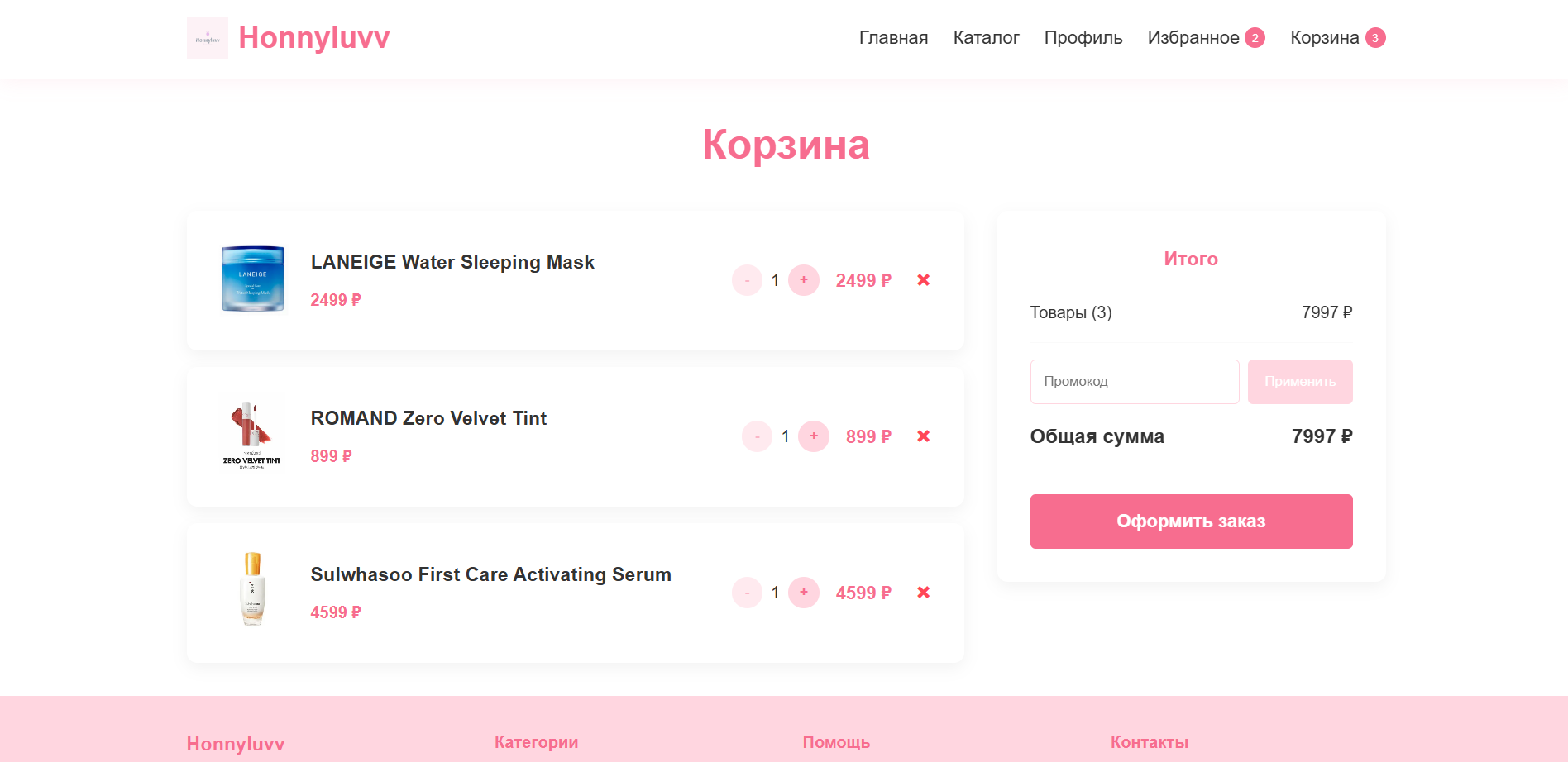The image size is (1568, 762).
Task: Open the Корзина link in the header
Action: 1337,38
